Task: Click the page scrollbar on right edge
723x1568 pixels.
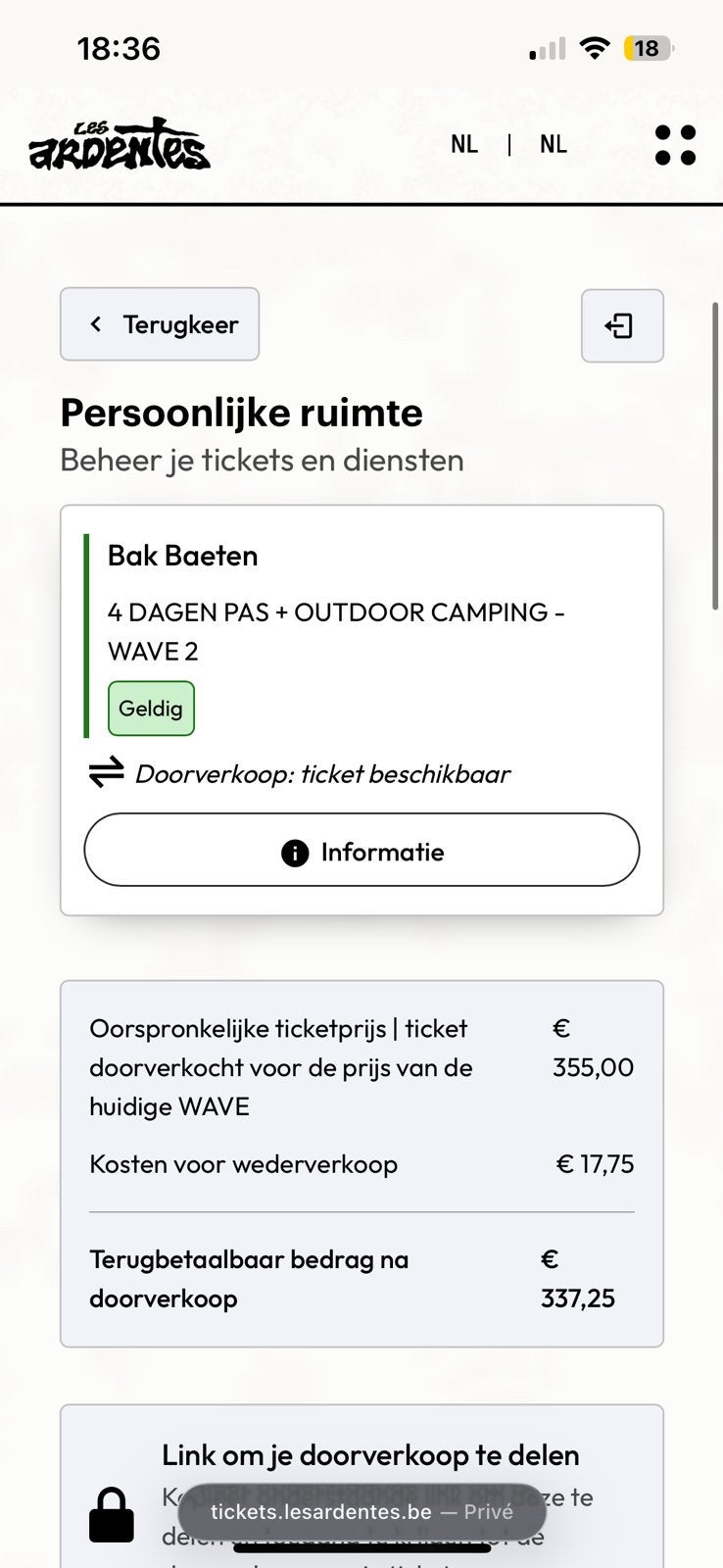Action: click(x=716, y=456)
